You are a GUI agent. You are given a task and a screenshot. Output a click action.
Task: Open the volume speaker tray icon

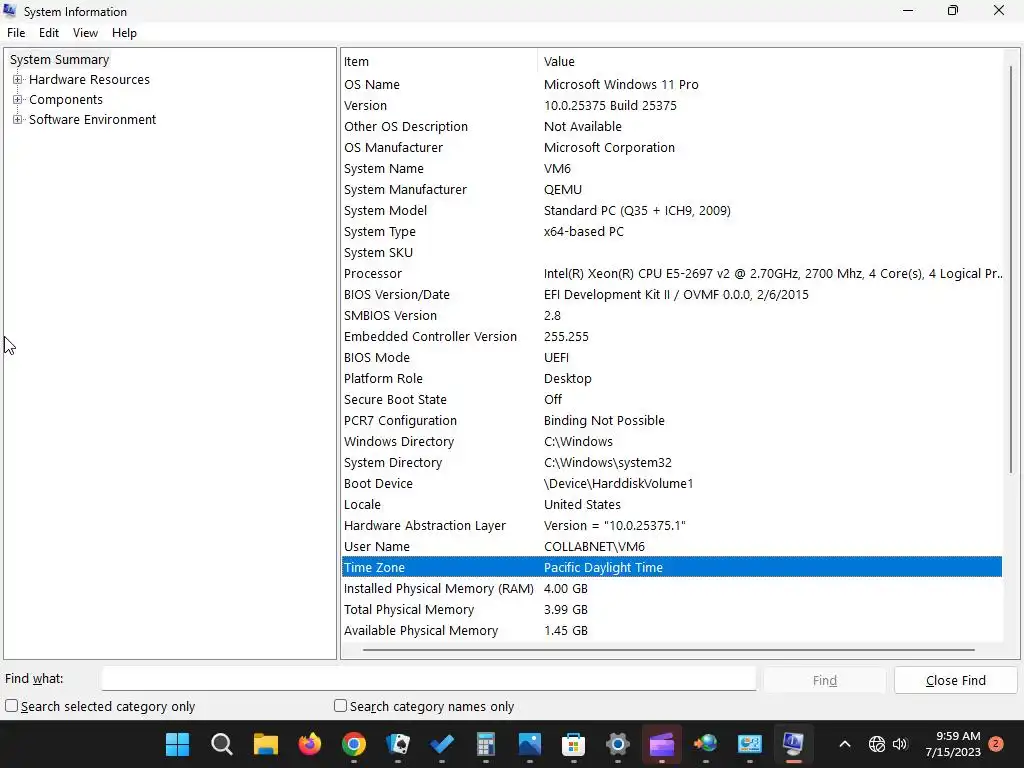coord(900,744)
